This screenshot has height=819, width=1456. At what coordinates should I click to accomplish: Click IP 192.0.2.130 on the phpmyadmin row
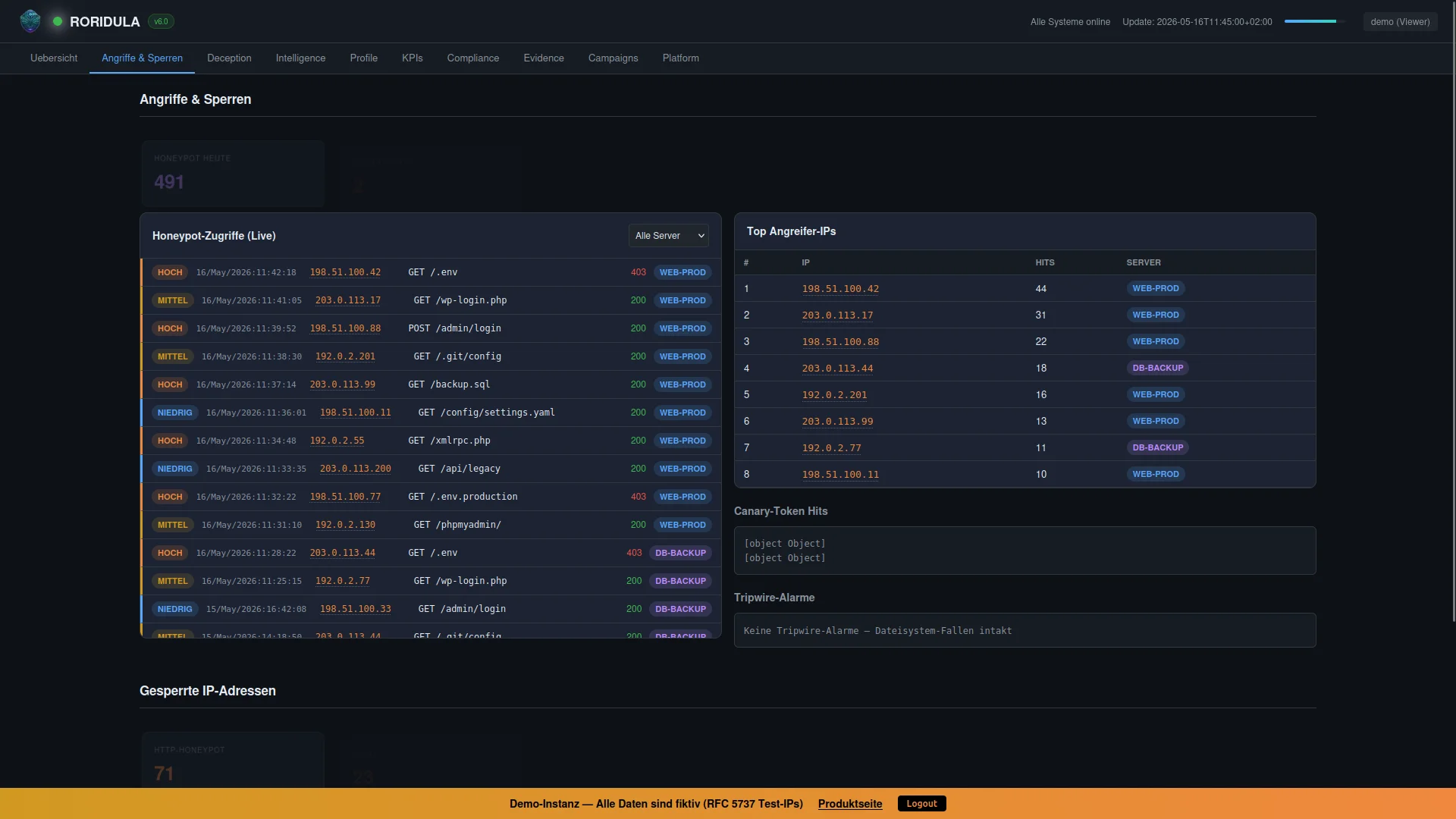point(345,525)
